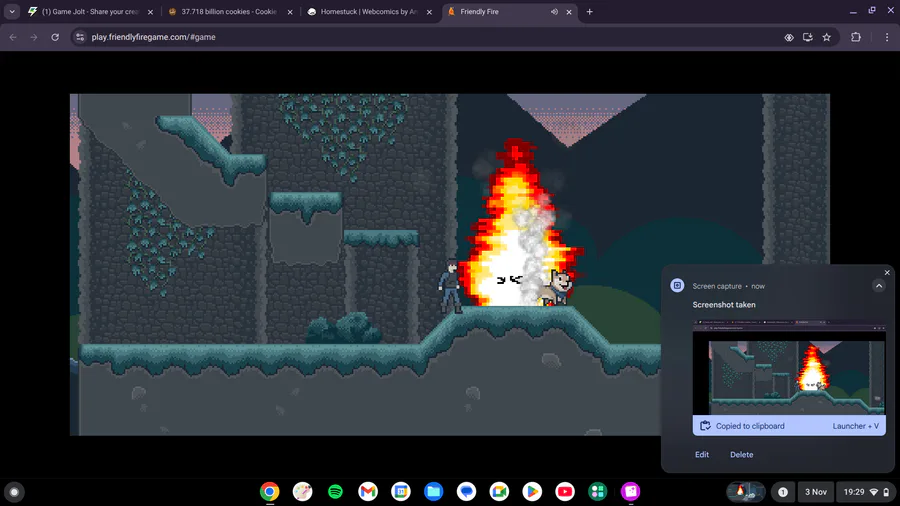Screen dimensions: 900x506
Task: Open the screenshot preview thumbnail
Action: pos(789,367)
